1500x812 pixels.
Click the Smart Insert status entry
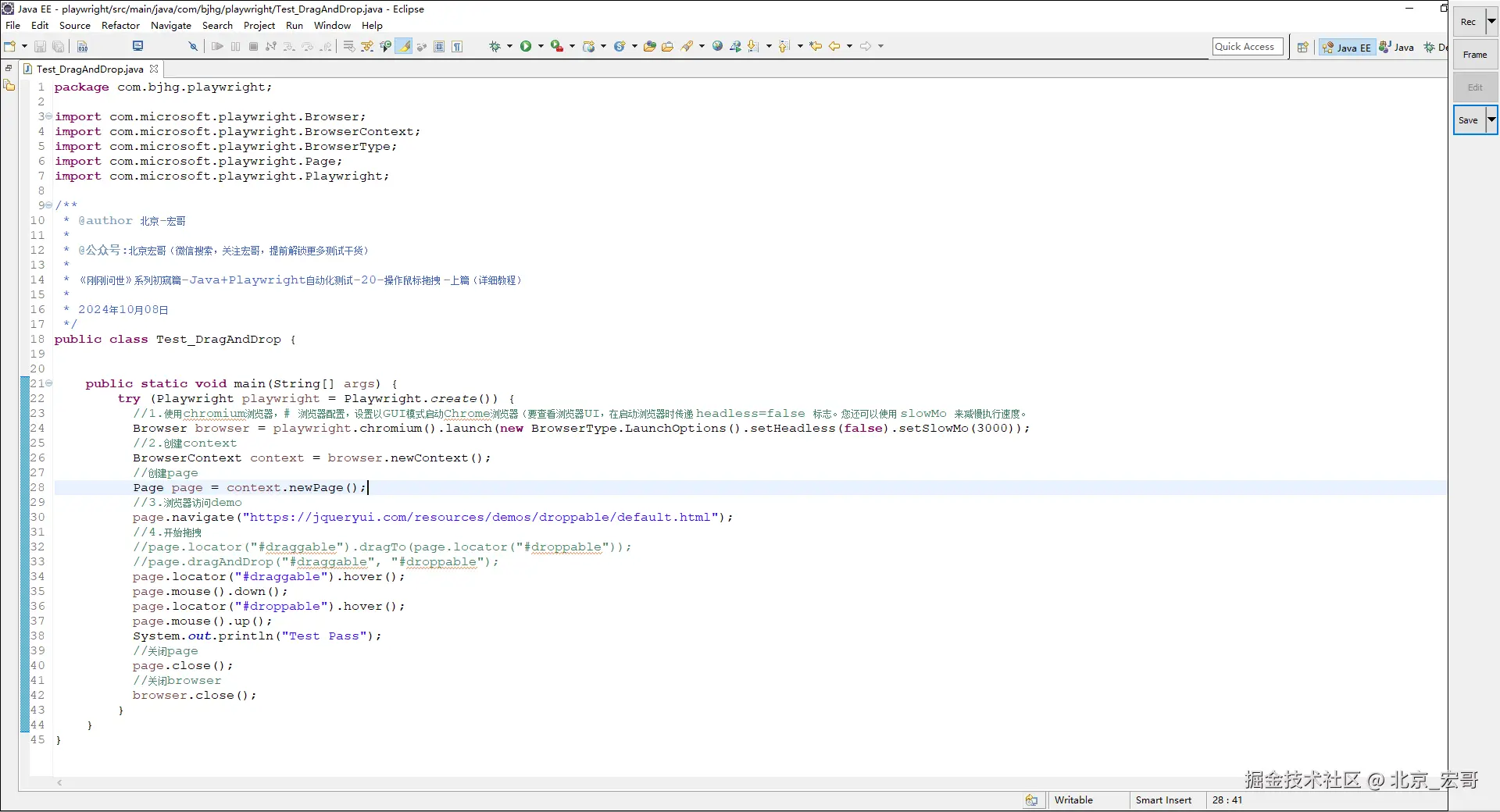(1163, 800)
